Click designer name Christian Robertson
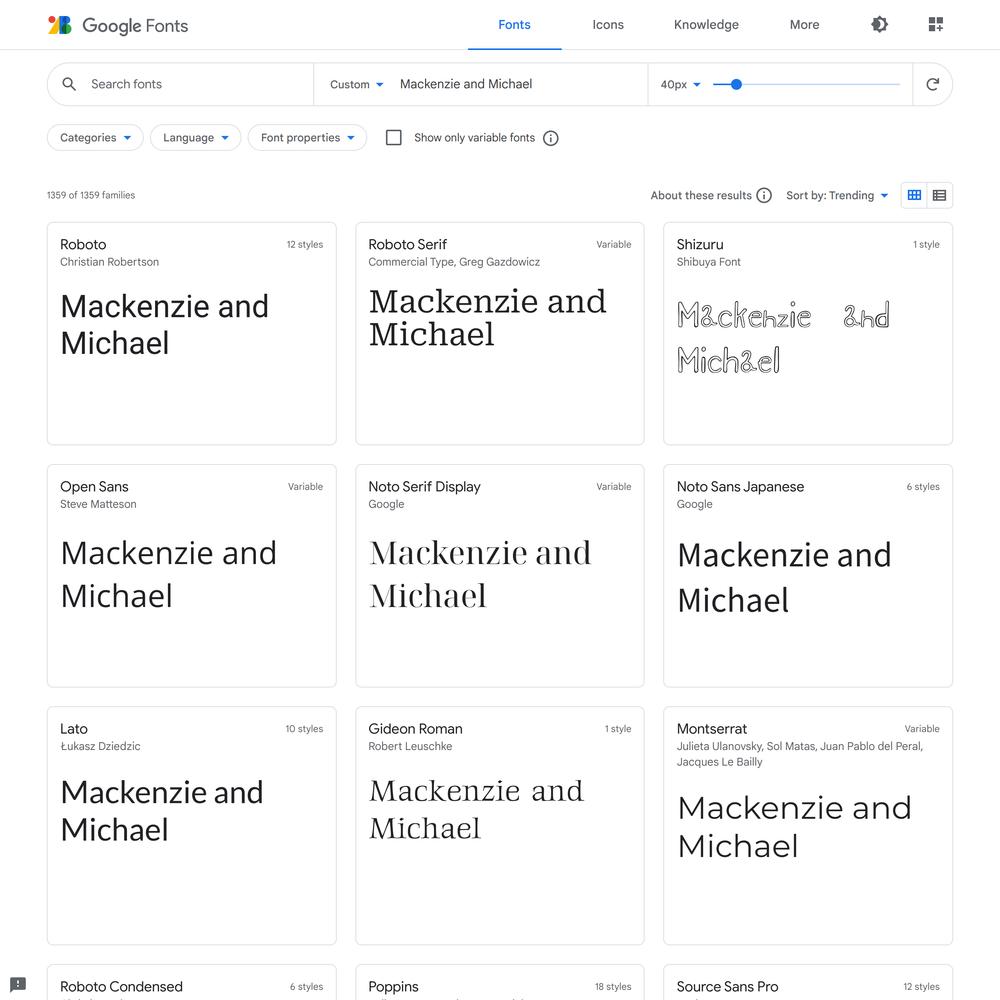Viewport: 1000px width, 1000px height. point(109,262)
